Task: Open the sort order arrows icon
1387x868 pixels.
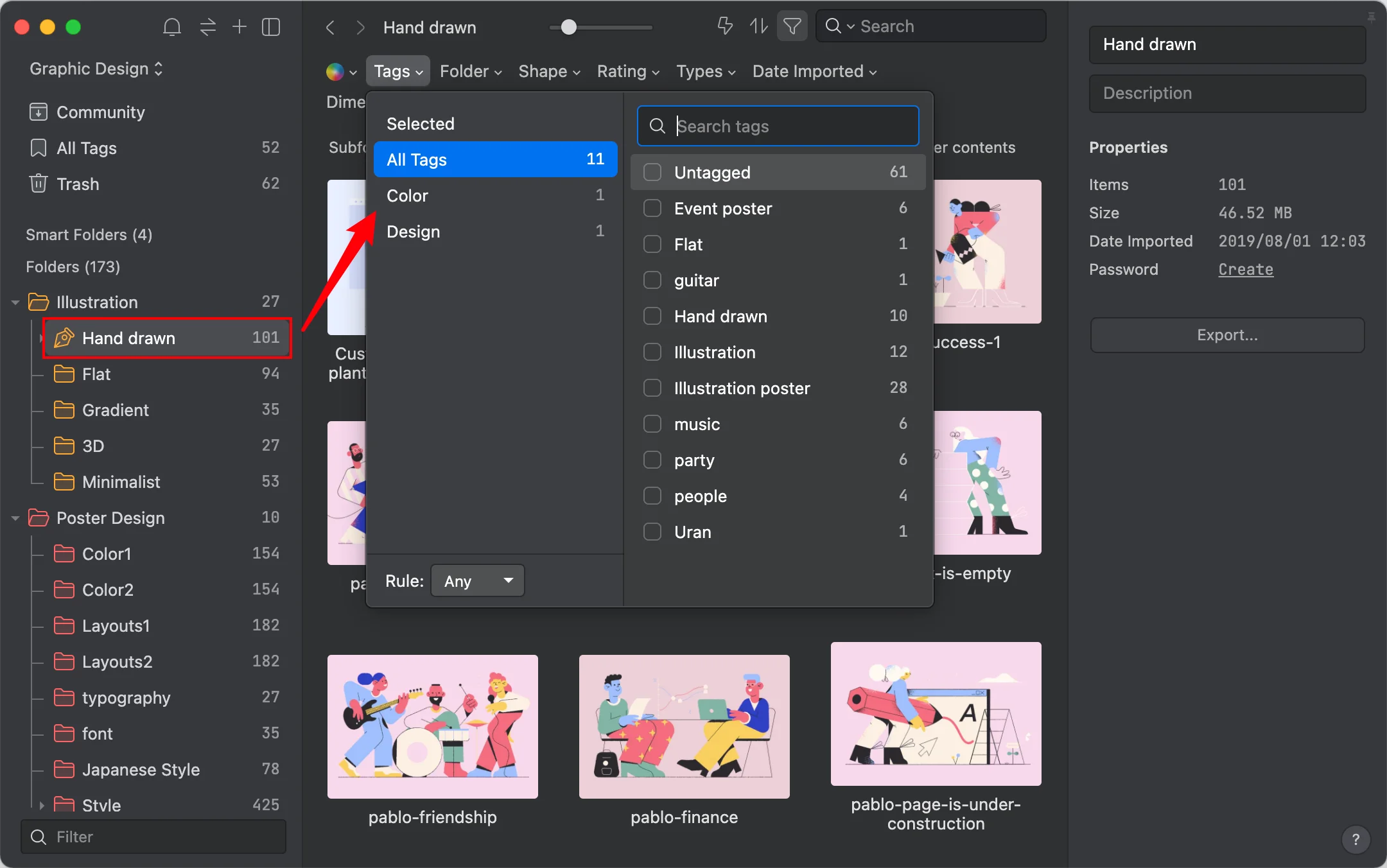Action: (758, 26)
